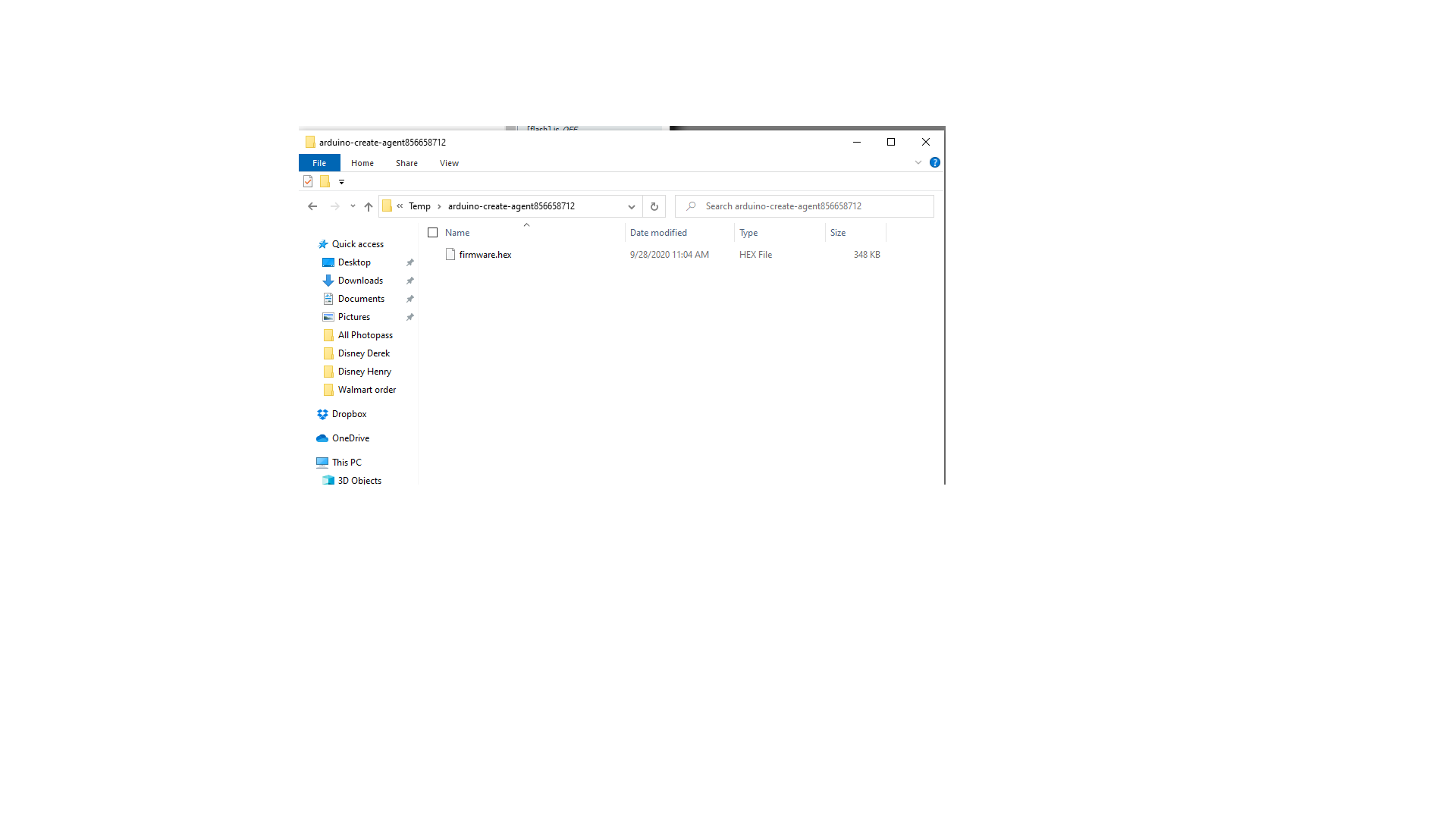Expand hidden path with double chevron
The image size is (1456, 819).
400,206
